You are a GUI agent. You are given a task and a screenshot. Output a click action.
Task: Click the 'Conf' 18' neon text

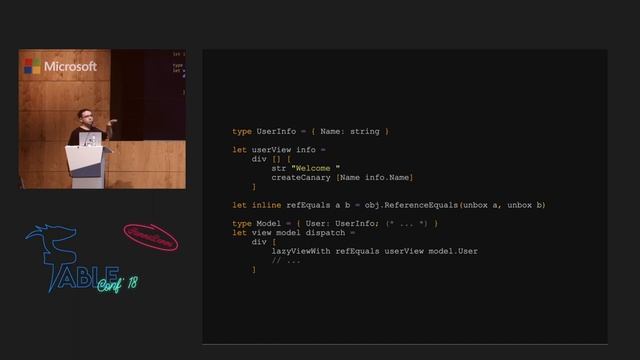118,283
